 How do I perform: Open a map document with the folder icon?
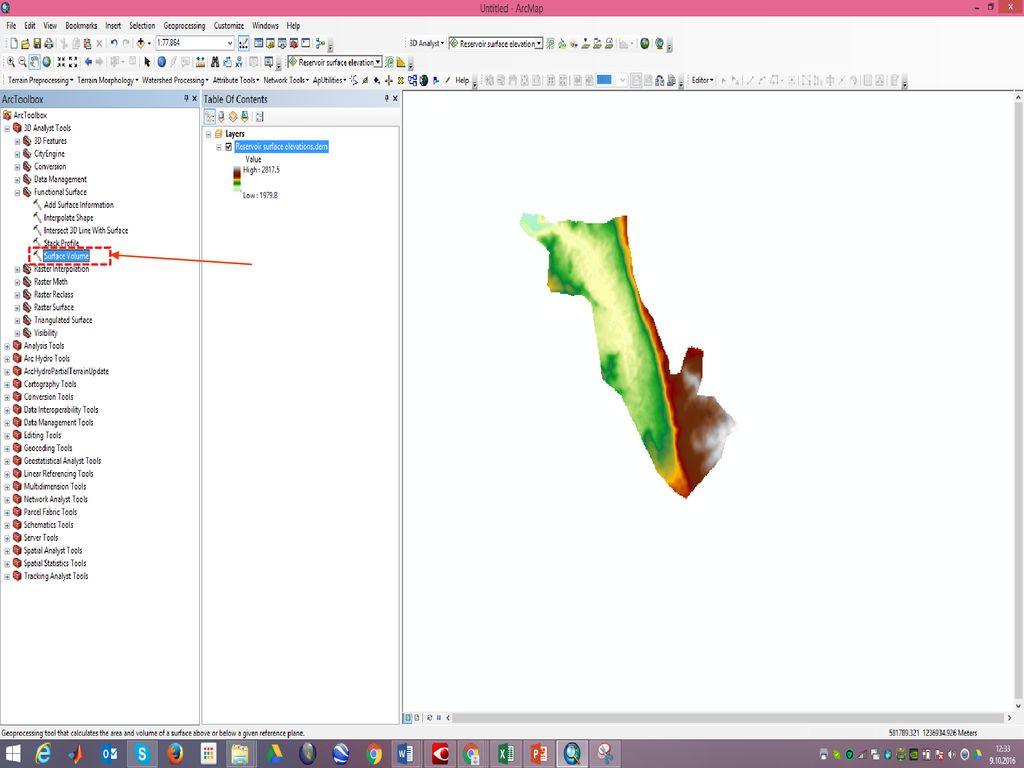coord(25,44)
